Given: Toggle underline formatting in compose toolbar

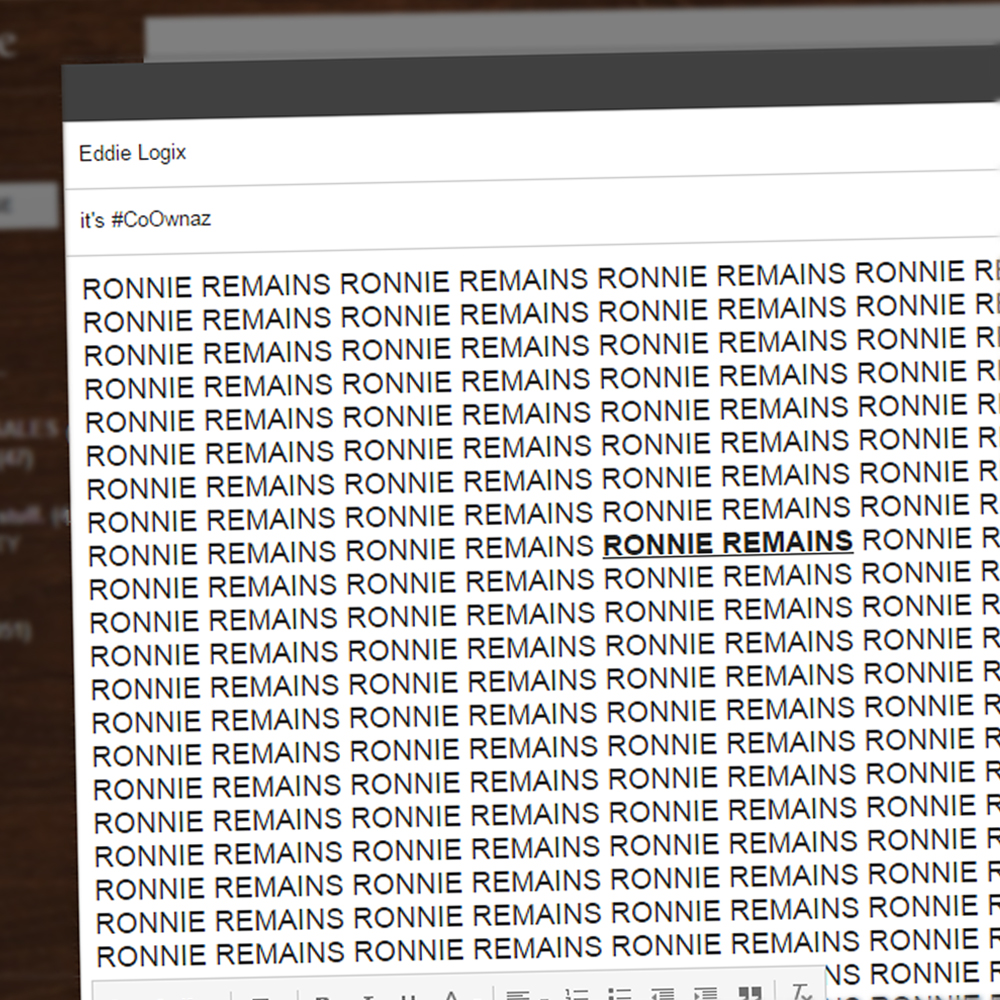Looking at the screenshot, I should coord(408,995).
